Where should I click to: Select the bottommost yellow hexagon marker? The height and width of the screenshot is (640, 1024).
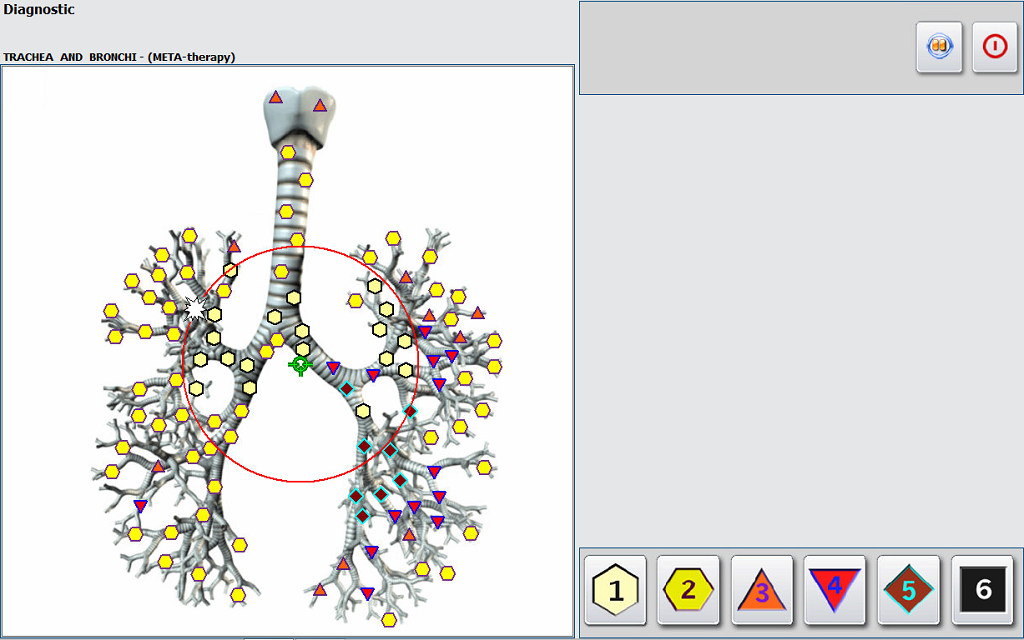pyautogui.click(x=389, y=619)
